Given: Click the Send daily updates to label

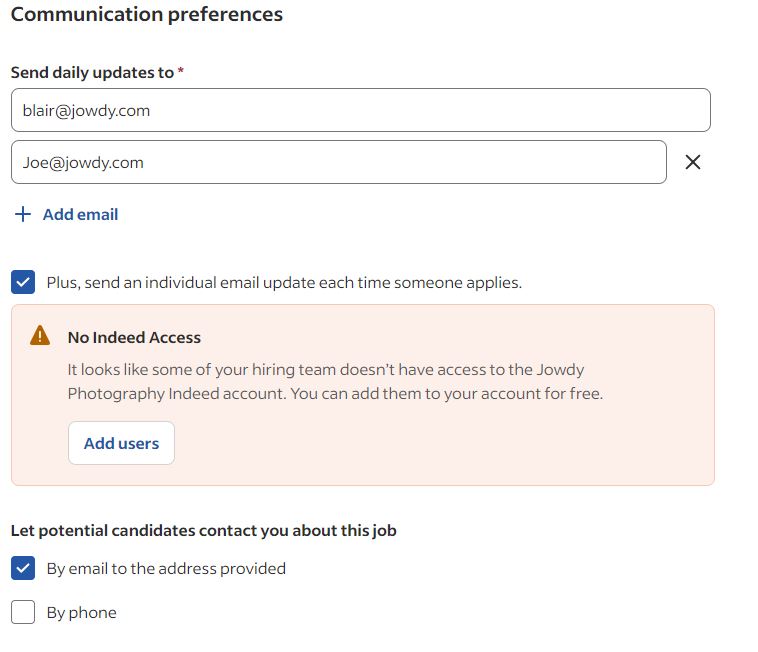Looking at the screenshot, I should (x=92, y=72).
